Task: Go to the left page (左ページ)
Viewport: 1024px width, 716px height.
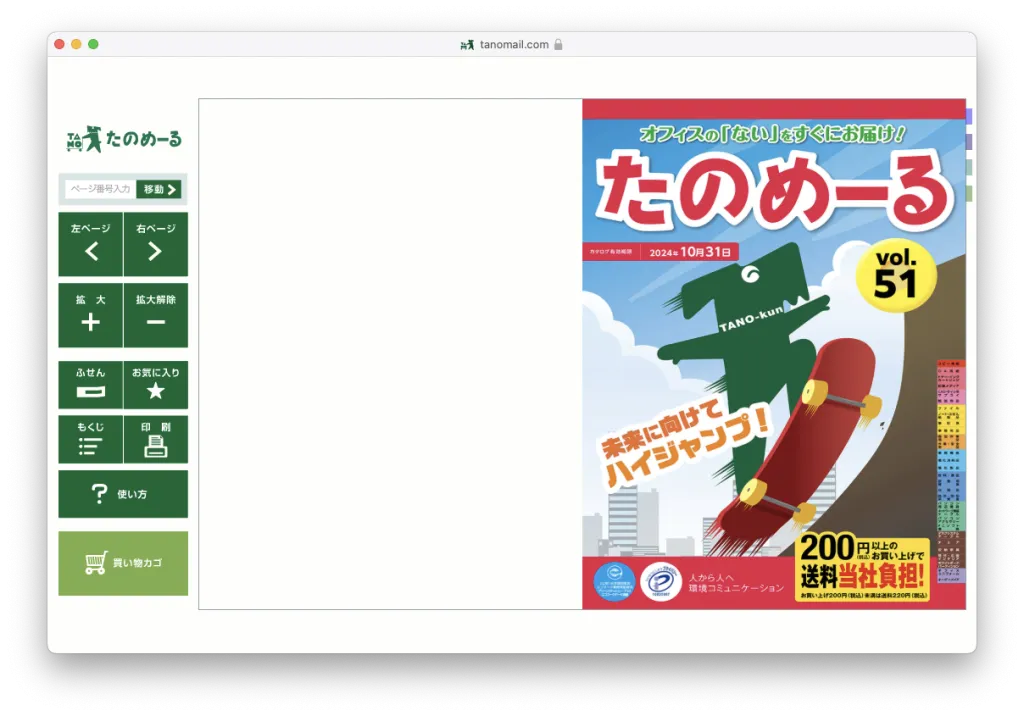Action: pyautogui.click(x=90, y=244)
